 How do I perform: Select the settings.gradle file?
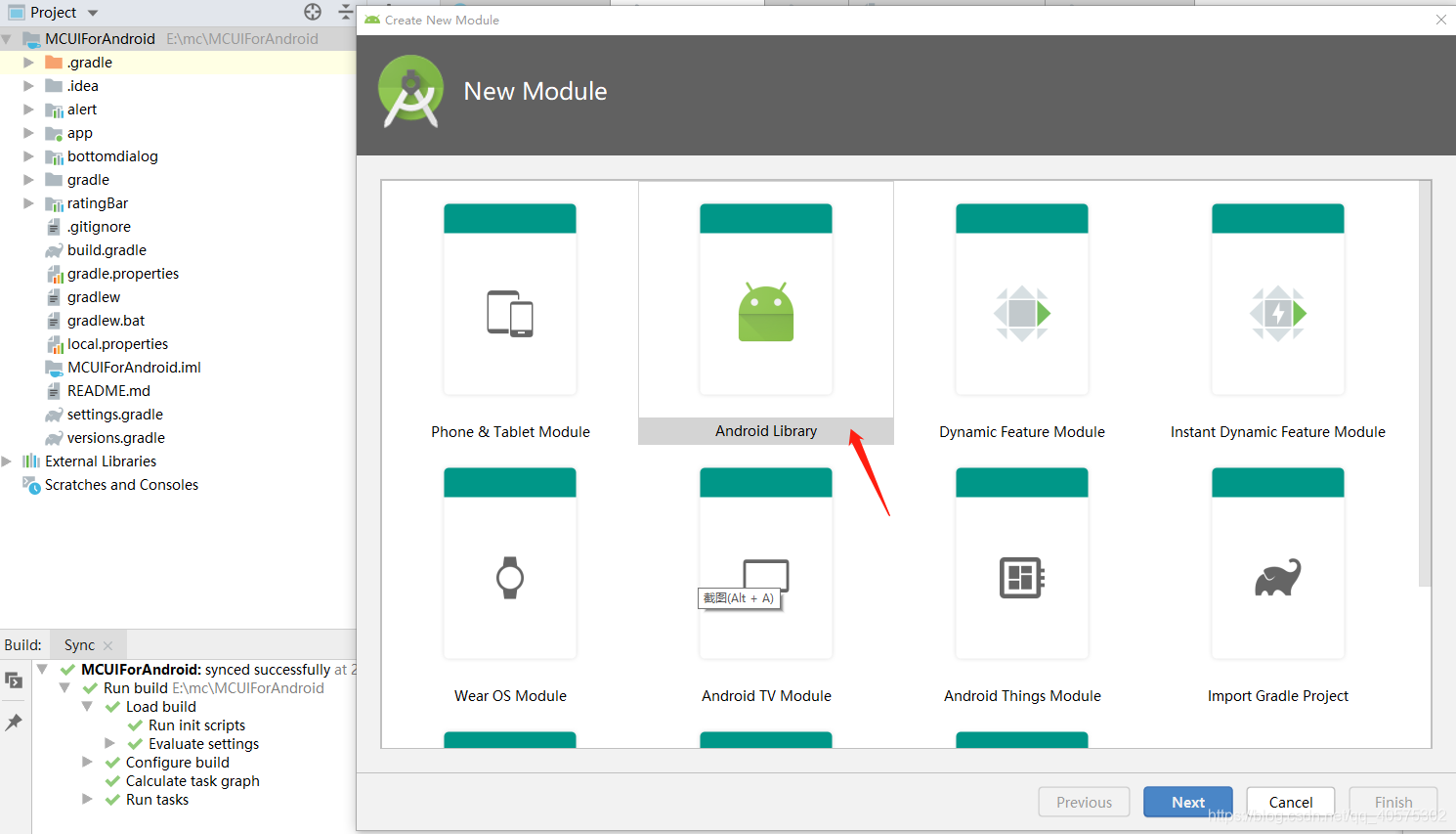(x=115, y=415)
